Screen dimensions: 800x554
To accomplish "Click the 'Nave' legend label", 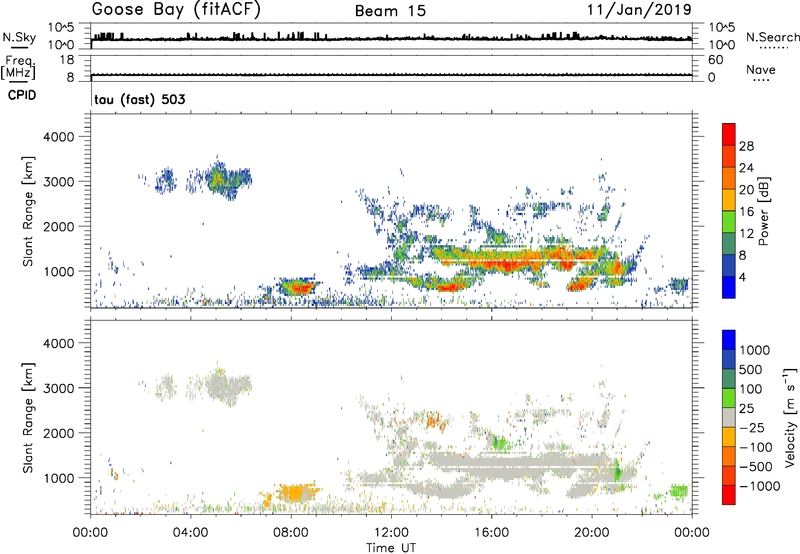I will pos(760,69).
